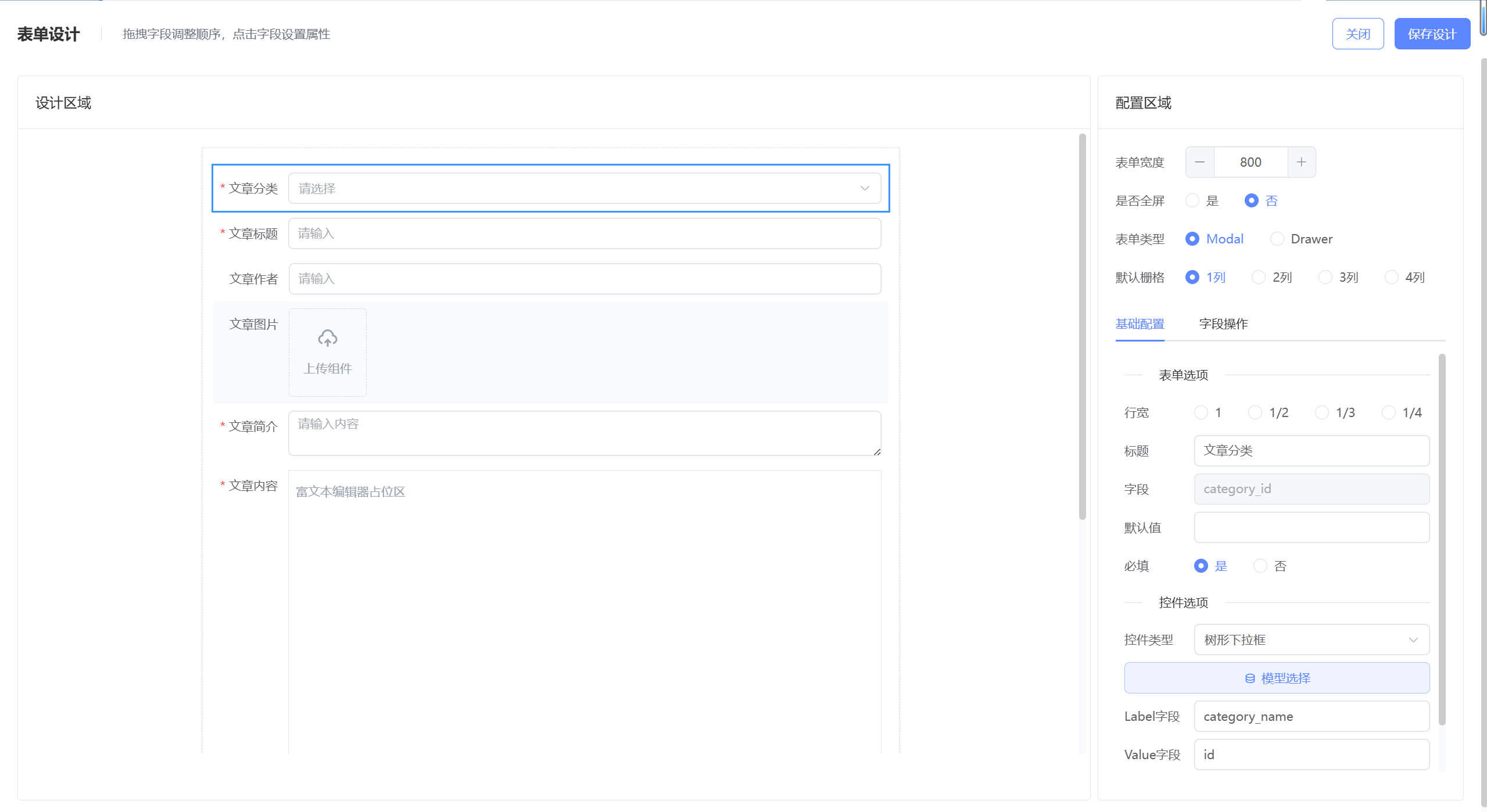The image size is (1487, 812).
Task: Switch to 字段操作 tab
Action: click(1223, 324)
